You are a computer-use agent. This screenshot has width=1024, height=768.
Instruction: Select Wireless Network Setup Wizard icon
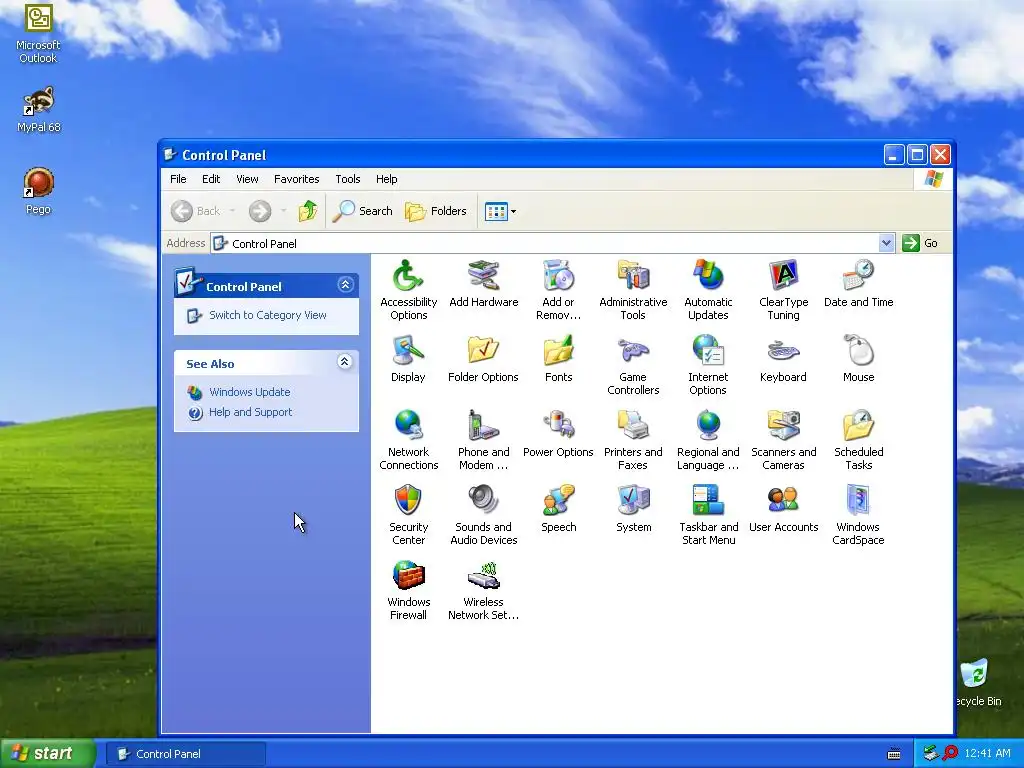(483, 576)
